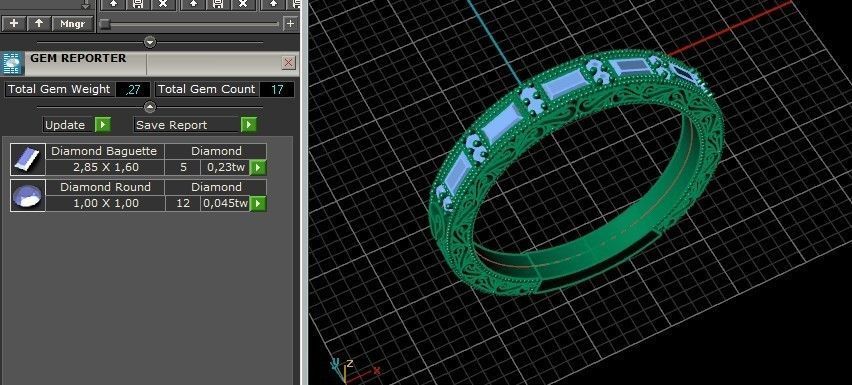Open the Mngr manager button
The width and height of the screenshot is (852, 385).
point(73,23)
